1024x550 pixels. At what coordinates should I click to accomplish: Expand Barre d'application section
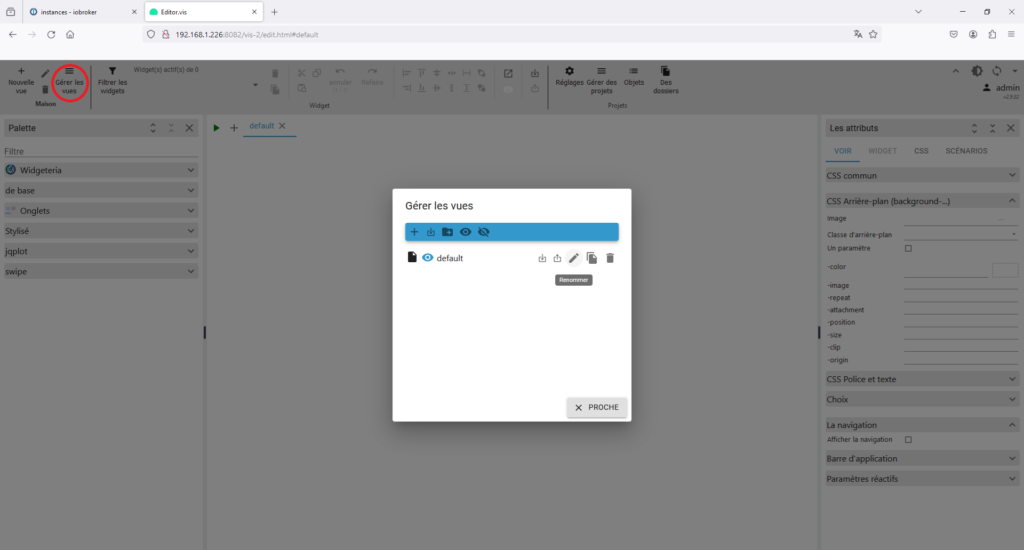[921, 459]
